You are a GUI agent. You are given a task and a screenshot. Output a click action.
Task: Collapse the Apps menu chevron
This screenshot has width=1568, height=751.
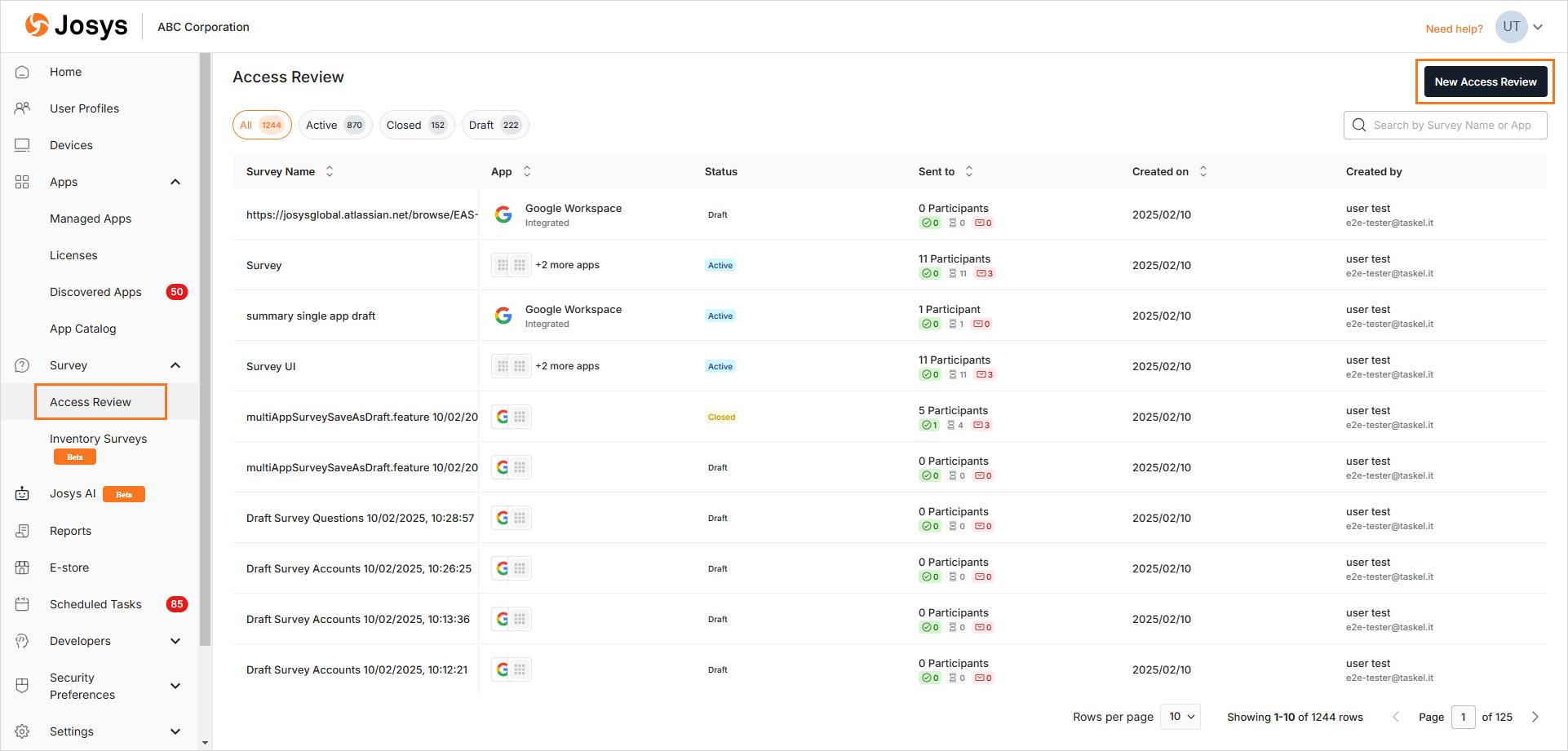175,182
